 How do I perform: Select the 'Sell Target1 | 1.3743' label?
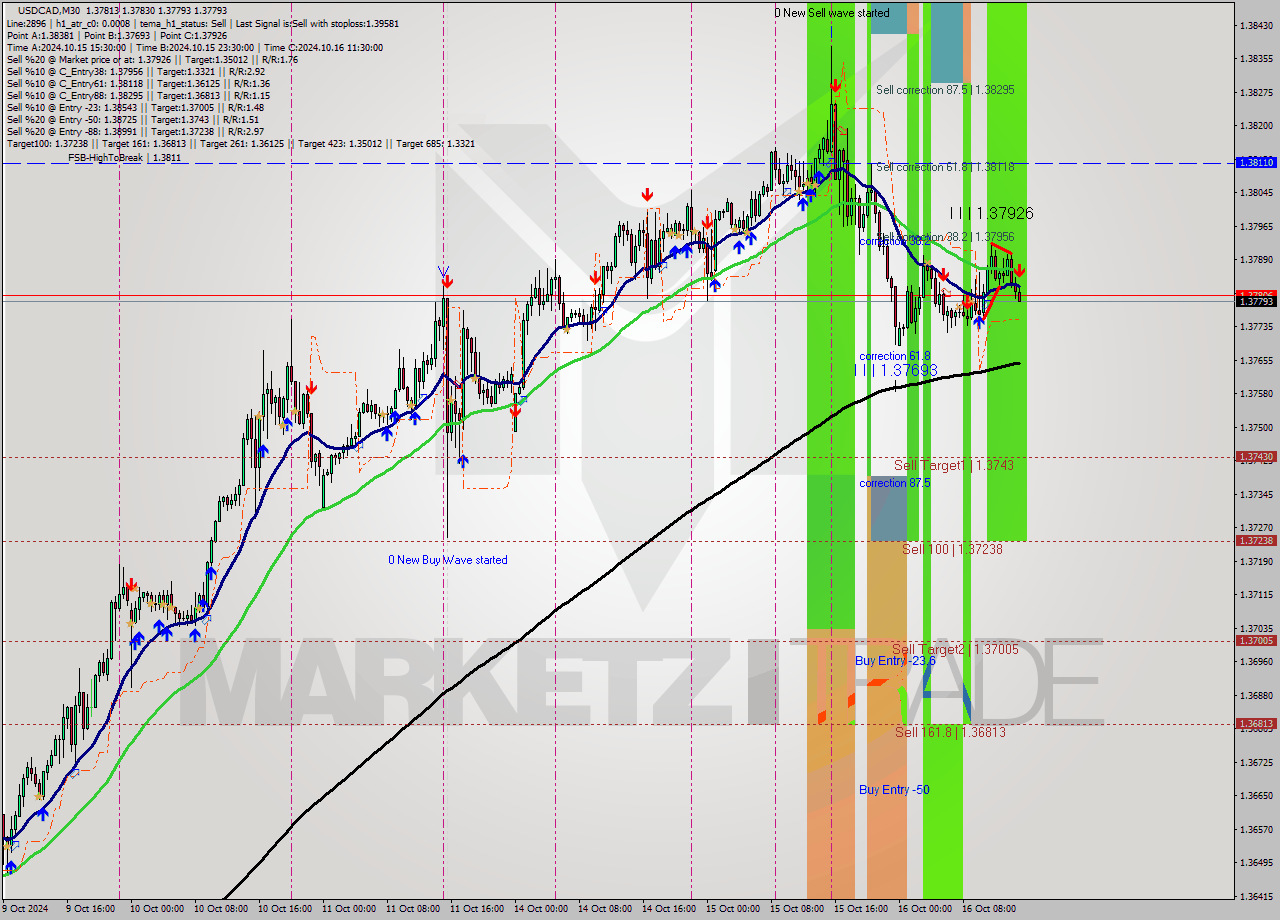pyautogui.click(x=954, y=465)
